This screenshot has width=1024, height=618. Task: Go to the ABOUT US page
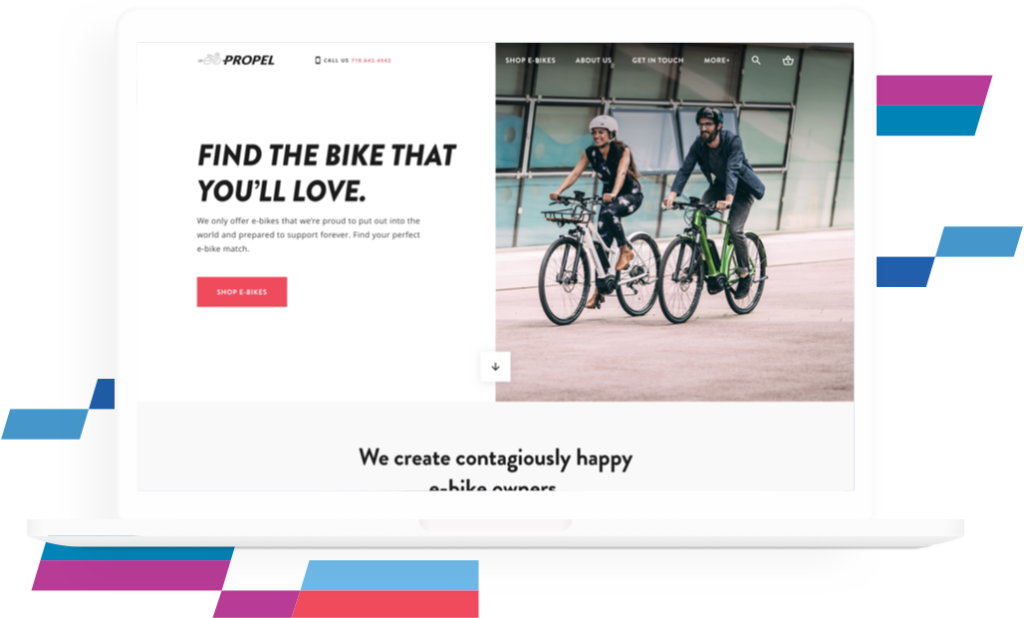(594, 60)
